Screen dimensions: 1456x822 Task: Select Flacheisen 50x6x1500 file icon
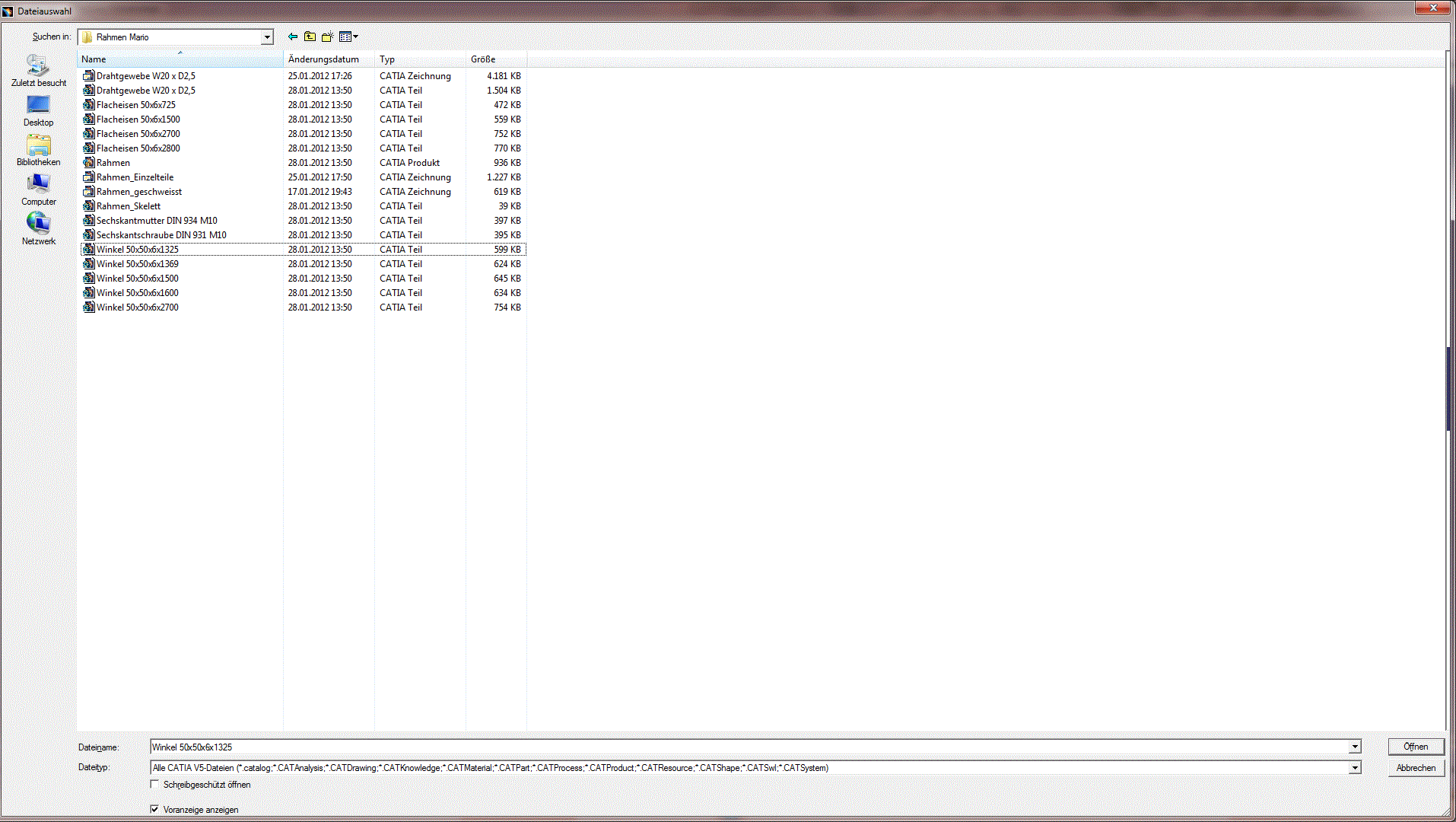coord(89,119)
